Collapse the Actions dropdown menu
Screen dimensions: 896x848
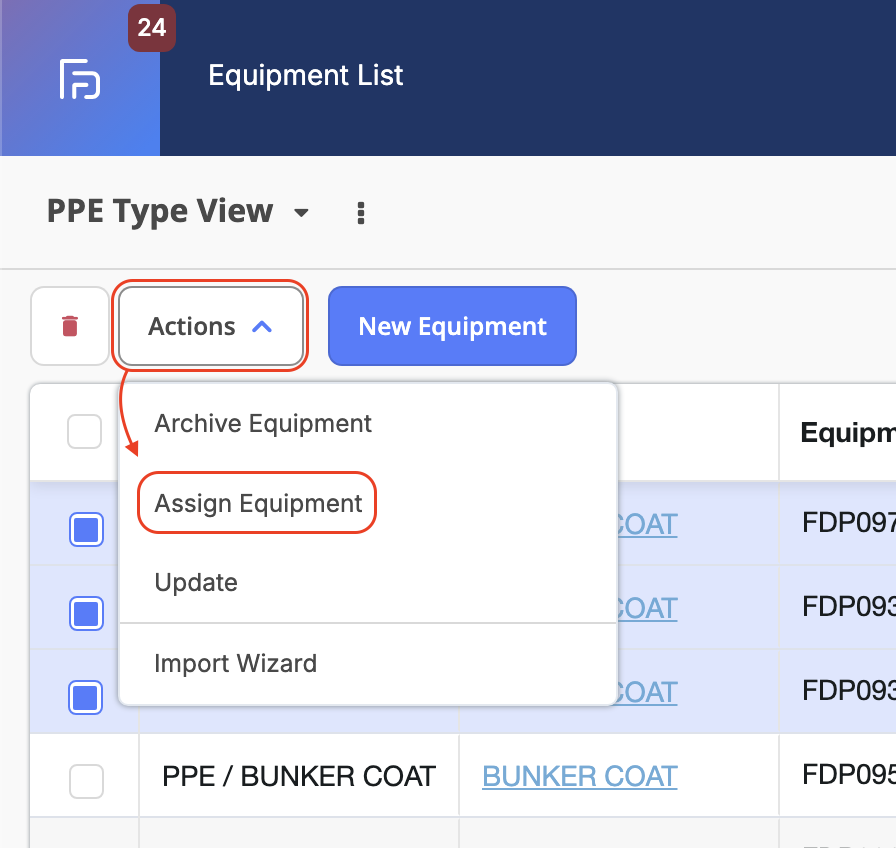(210, 326)
